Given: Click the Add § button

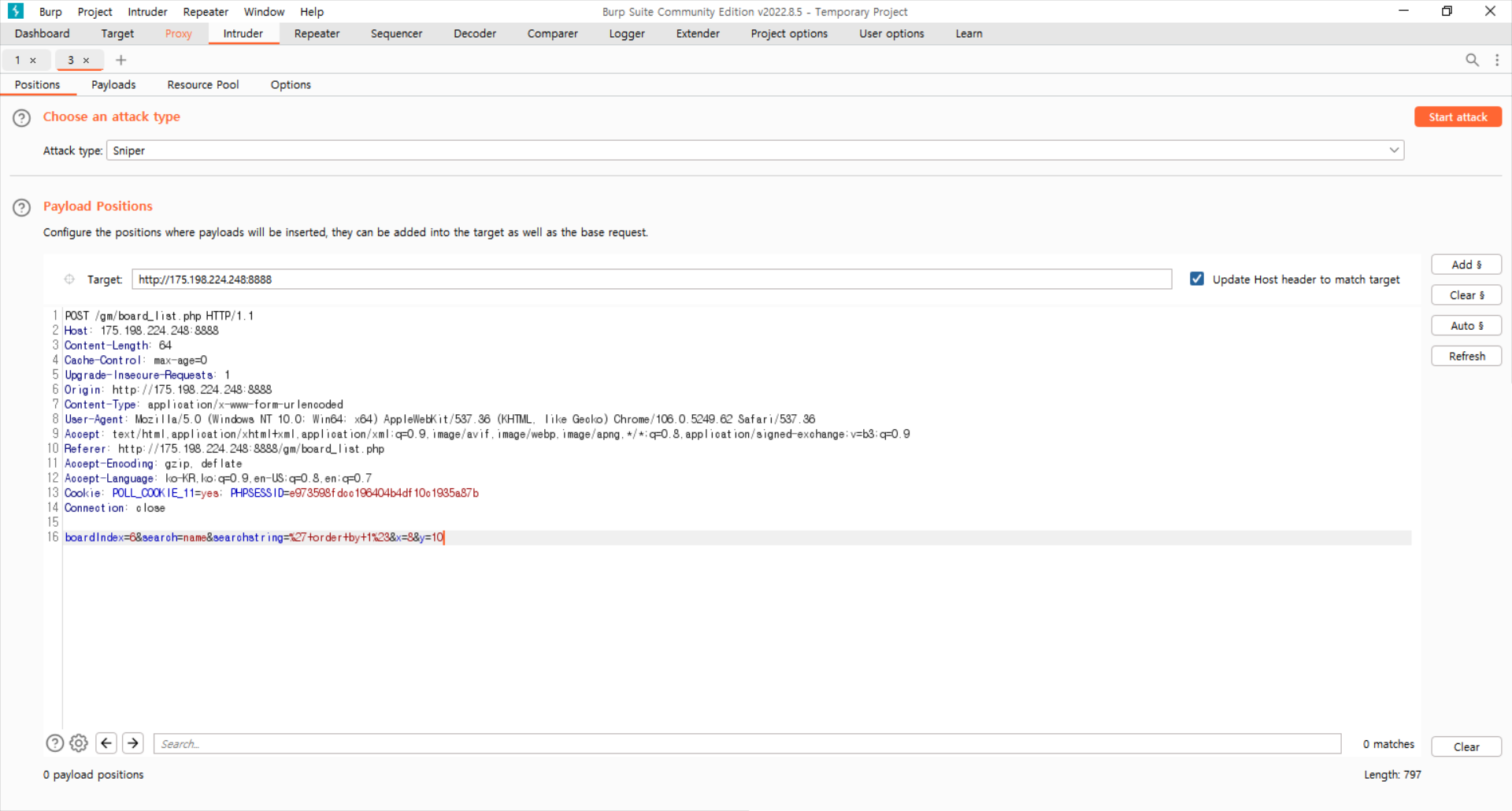Looking at the screenshot, I should point(1466,265).
